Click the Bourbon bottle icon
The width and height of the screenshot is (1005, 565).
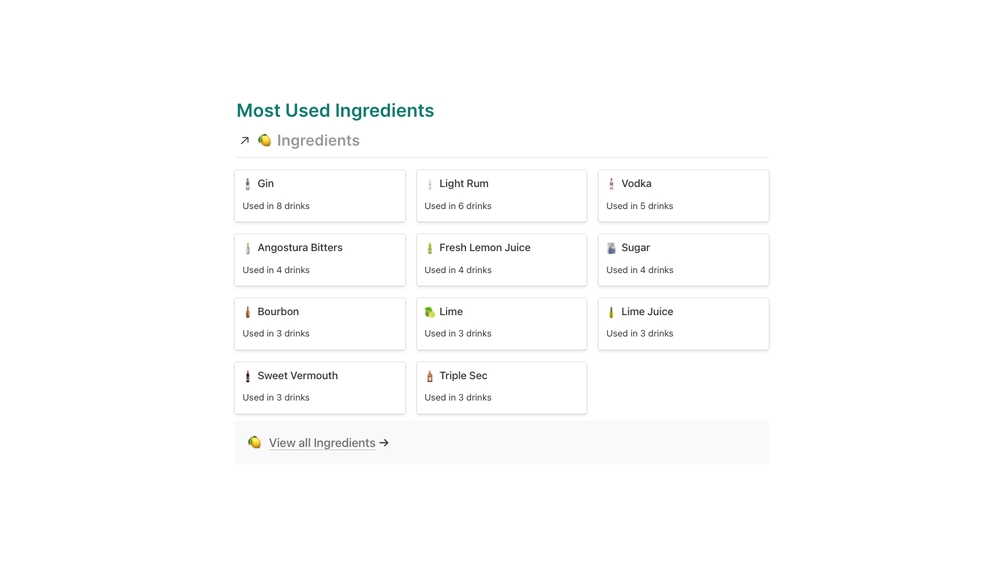coord(248,312)
